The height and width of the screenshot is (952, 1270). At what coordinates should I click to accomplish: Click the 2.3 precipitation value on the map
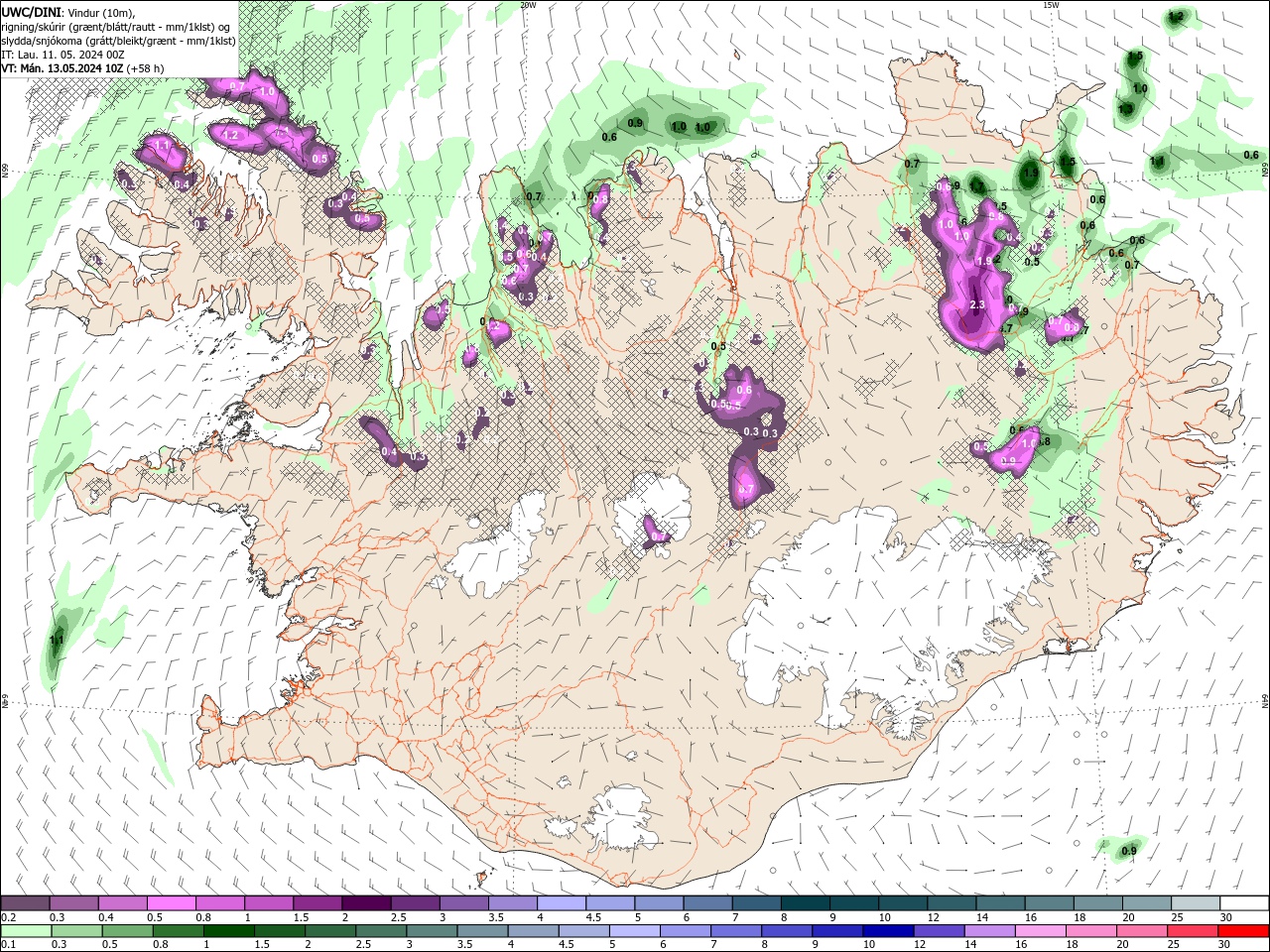976,305
